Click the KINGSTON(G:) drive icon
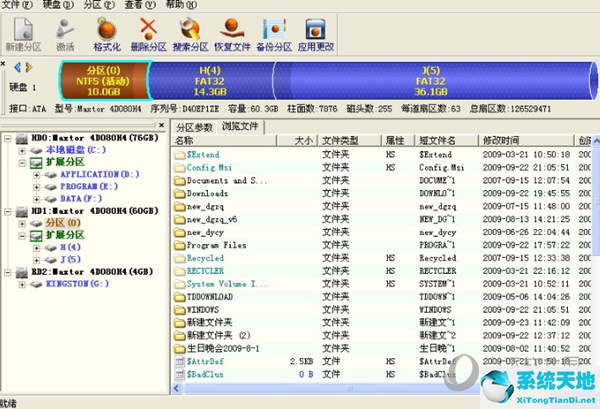 point(36,284)
